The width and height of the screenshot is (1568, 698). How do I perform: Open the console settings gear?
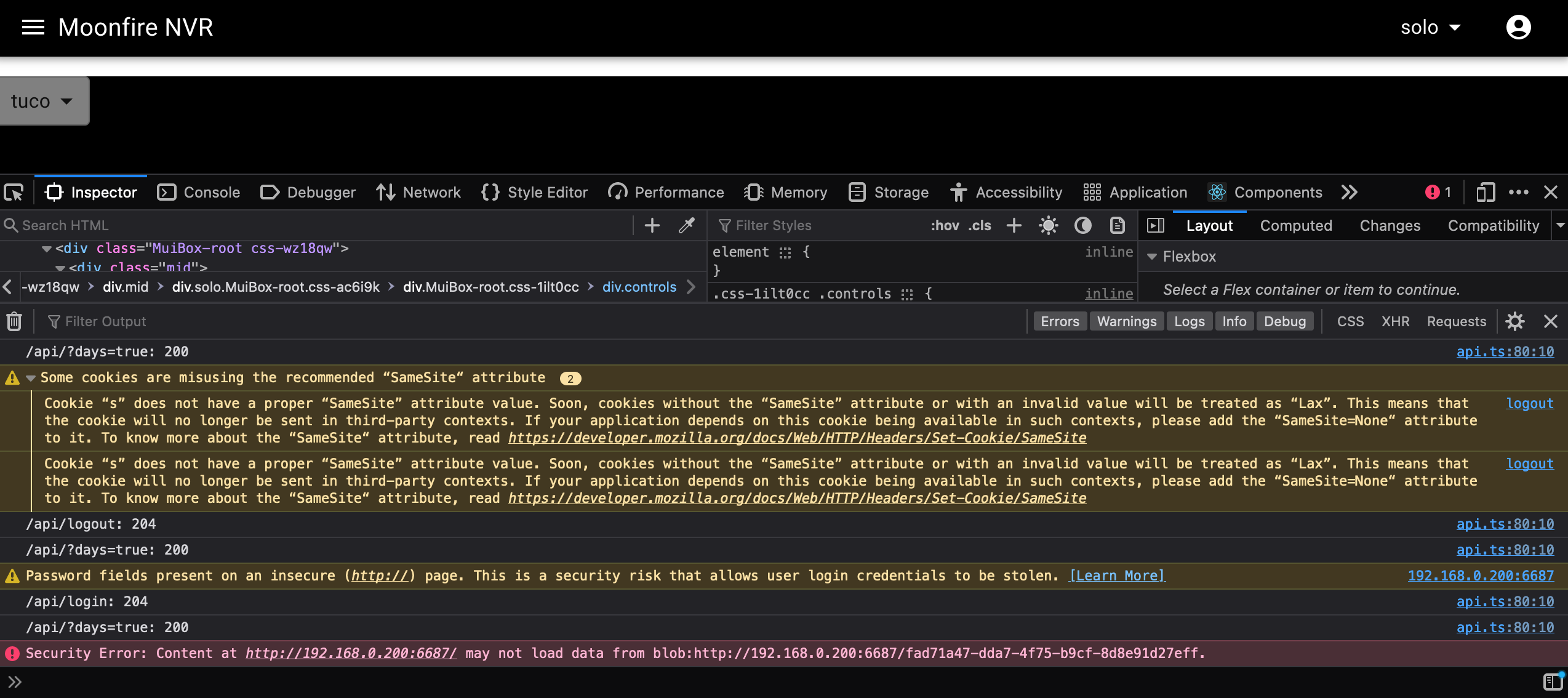(1515, 321)
